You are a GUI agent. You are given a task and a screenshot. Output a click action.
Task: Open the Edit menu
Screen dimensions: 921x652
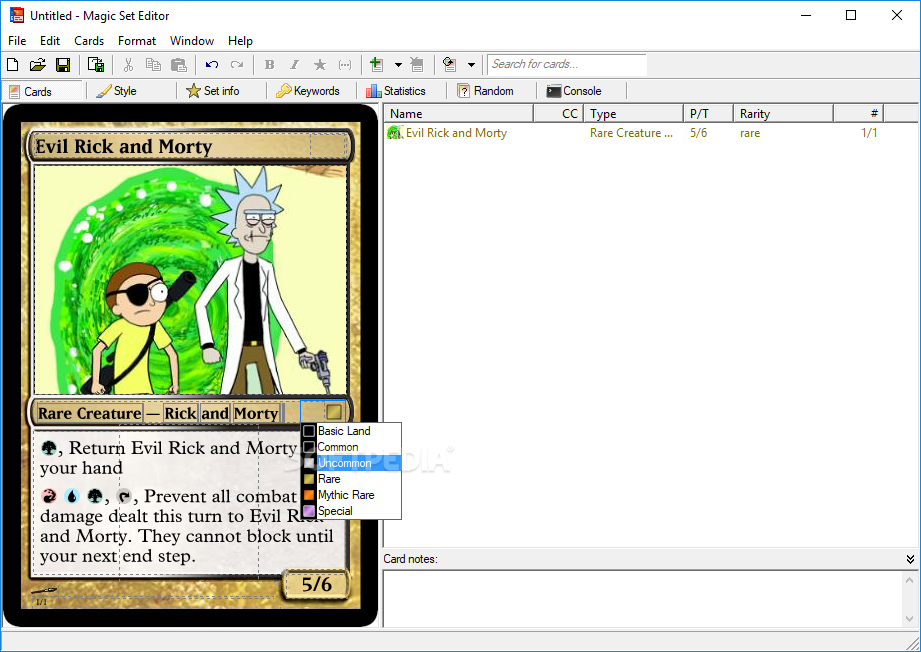tap(50, 41)
